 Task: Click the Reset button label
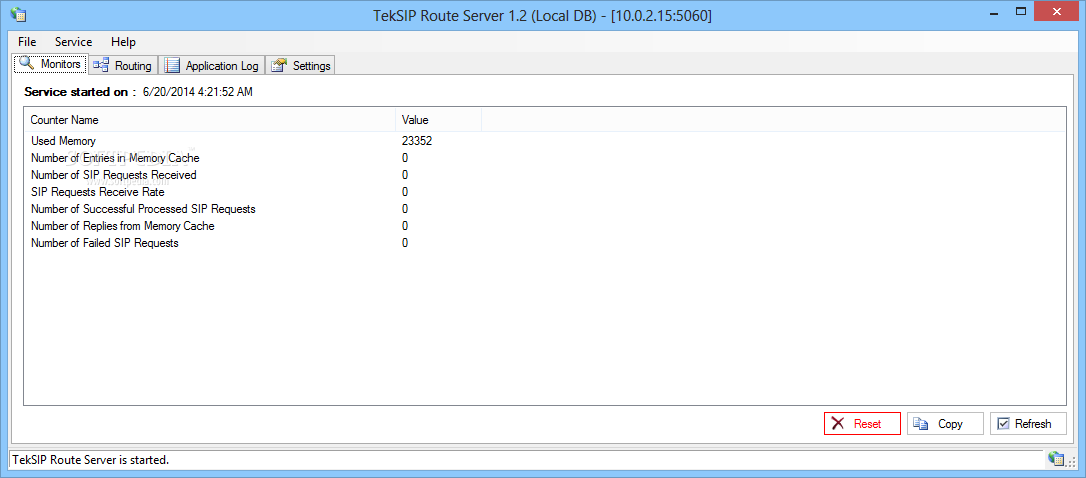[867, 424]
